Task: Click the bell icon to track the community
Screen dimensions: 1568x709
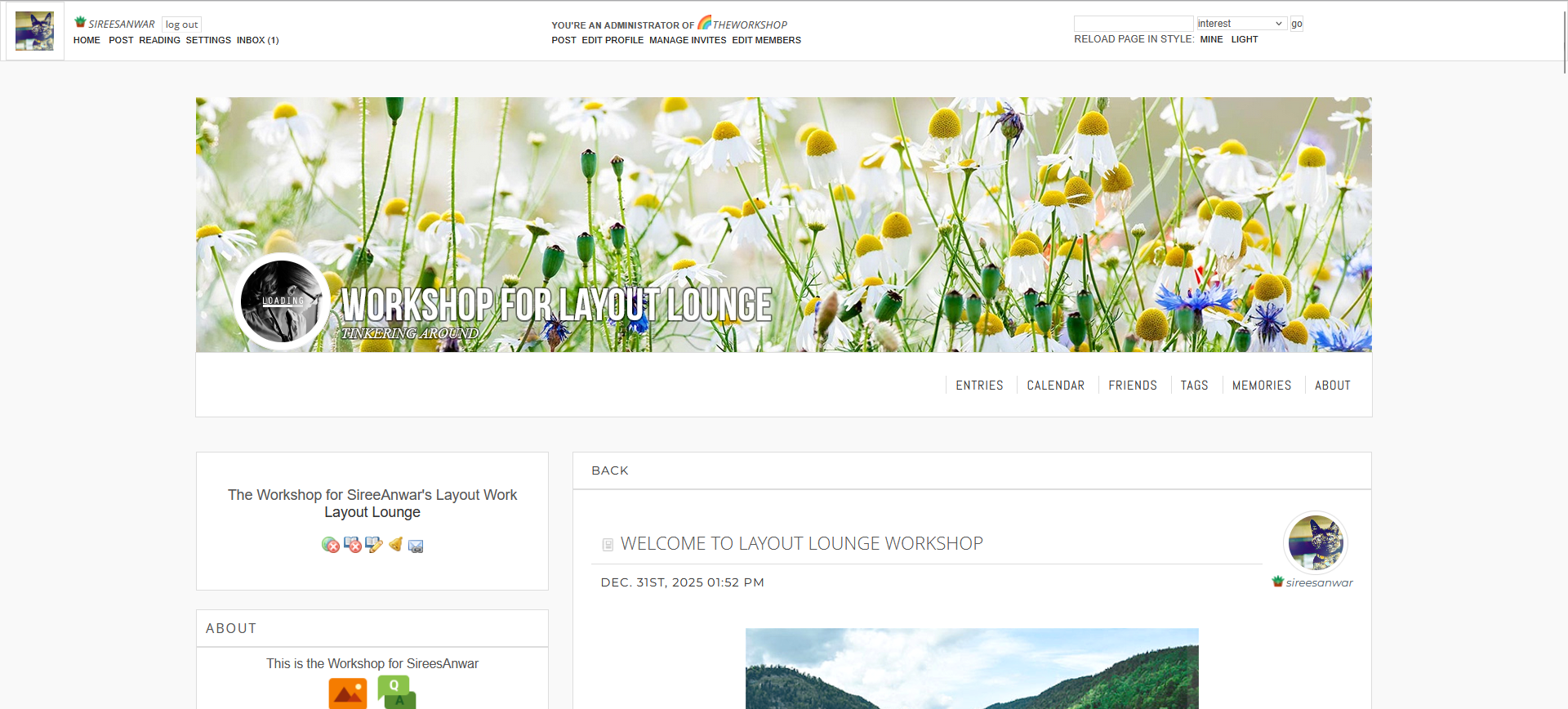Action: [395, 544]
